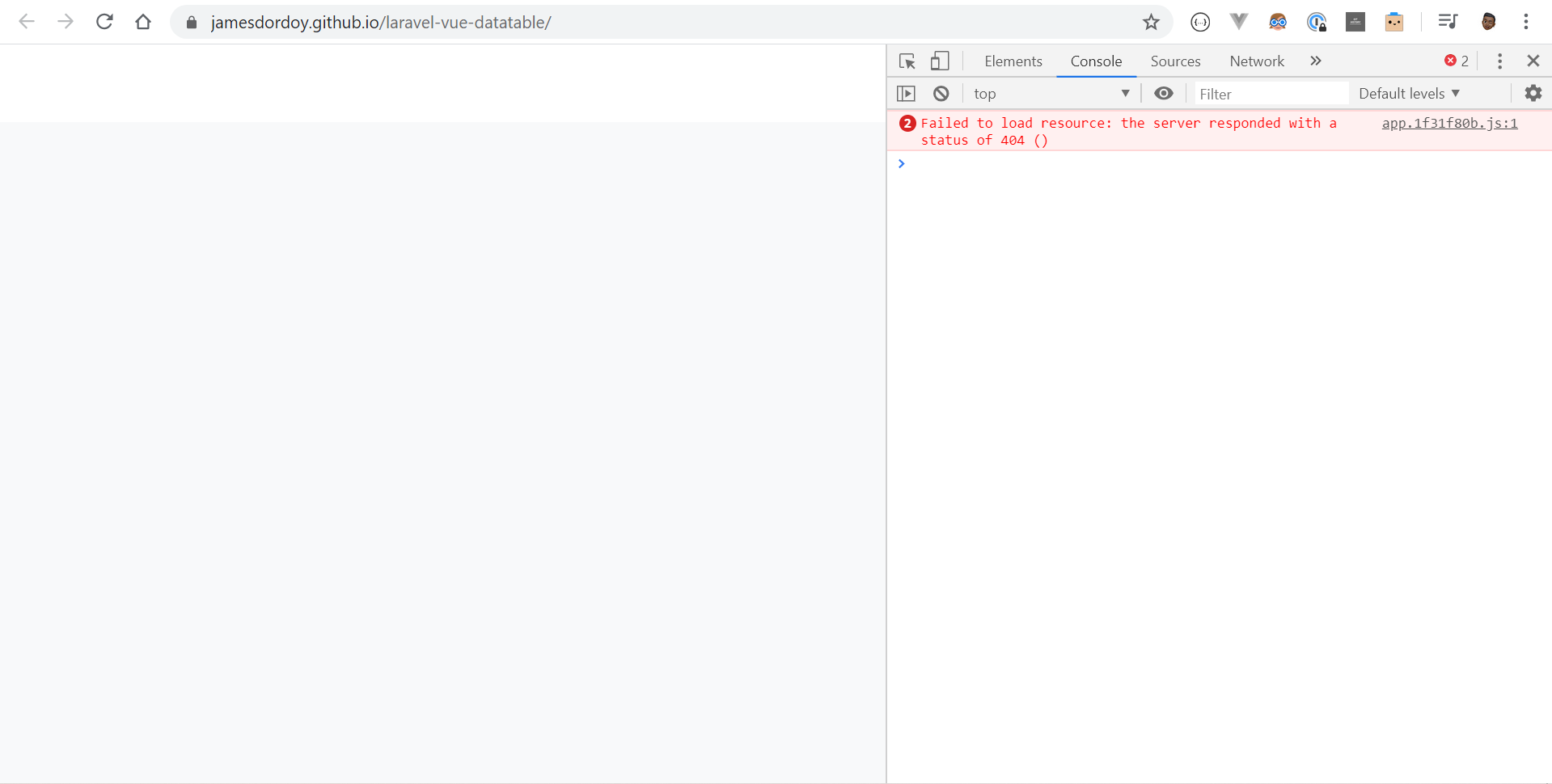Toggle the error count badge filter
The width and height of the screenshot is (1552, 784).
(1455, 61)
